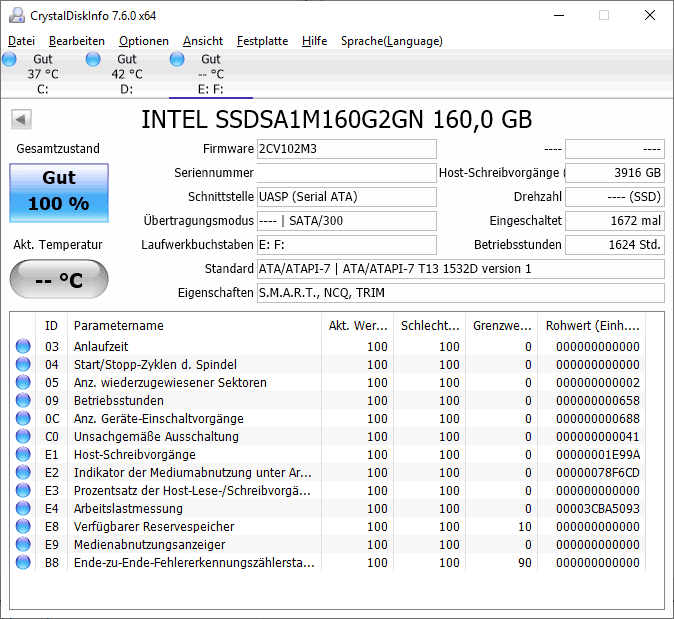The height and width of the screenshot is (619, 674).
Task: Click threshold value 90 in row B8
Action: point(525,563)
